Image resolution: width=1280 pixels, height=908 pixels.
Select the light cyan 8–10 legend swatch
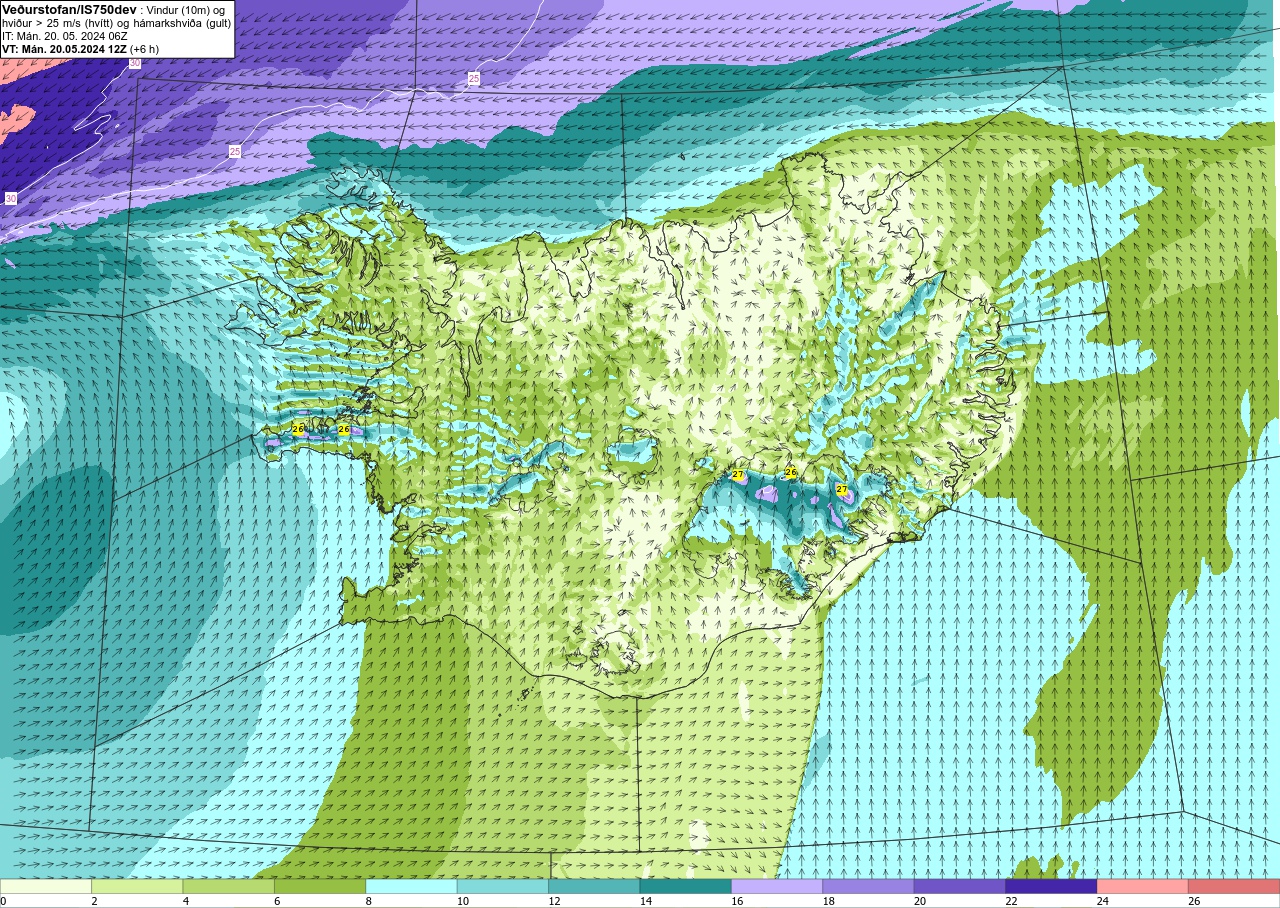(x=412, y=886)
